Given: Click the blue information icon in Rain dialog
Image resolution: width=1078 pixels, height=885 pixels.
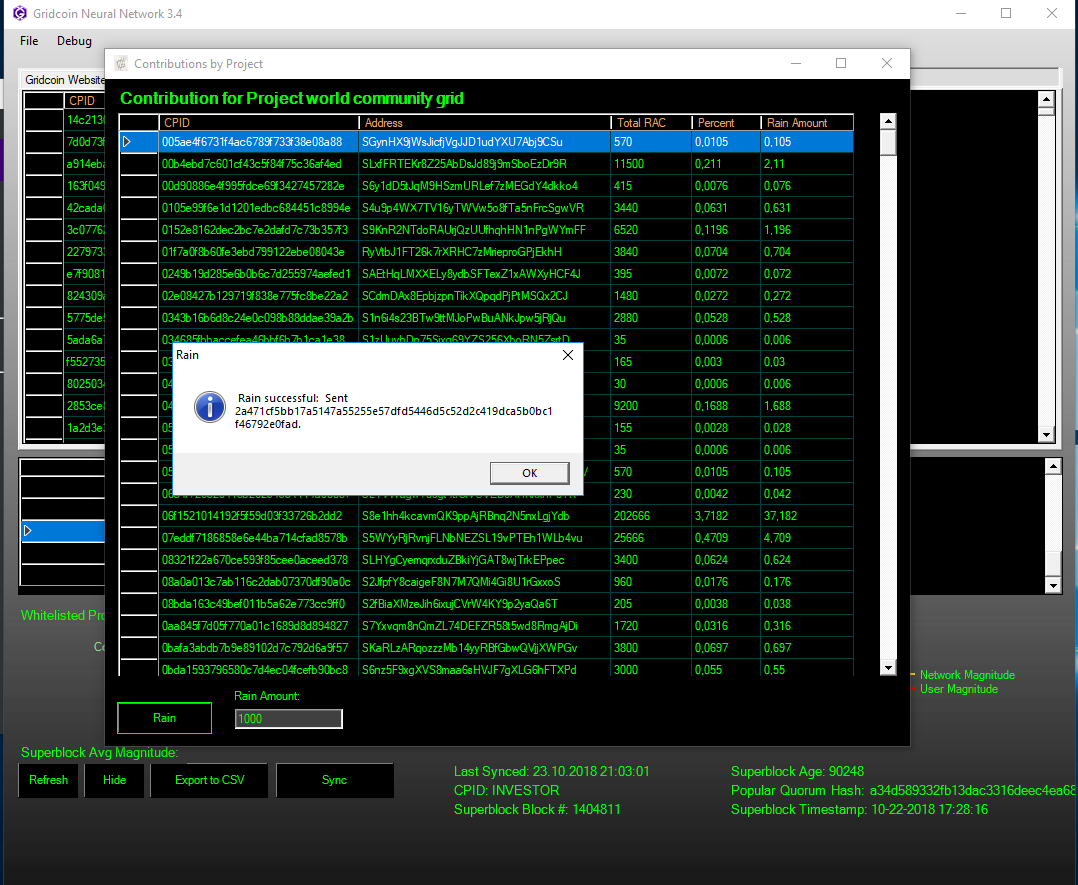Looking at the screenshot, I should (210, 406).
